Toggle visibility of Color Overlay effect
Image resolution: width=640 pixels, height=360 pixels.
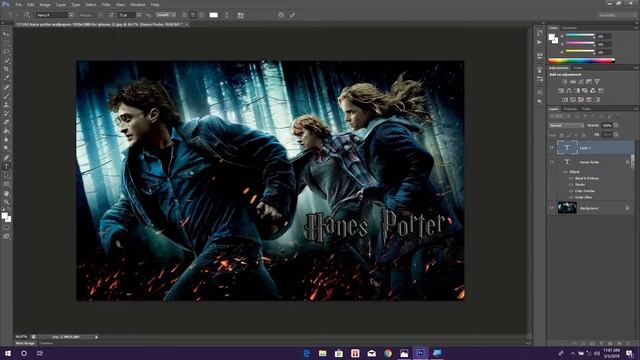tap(571, 191)
